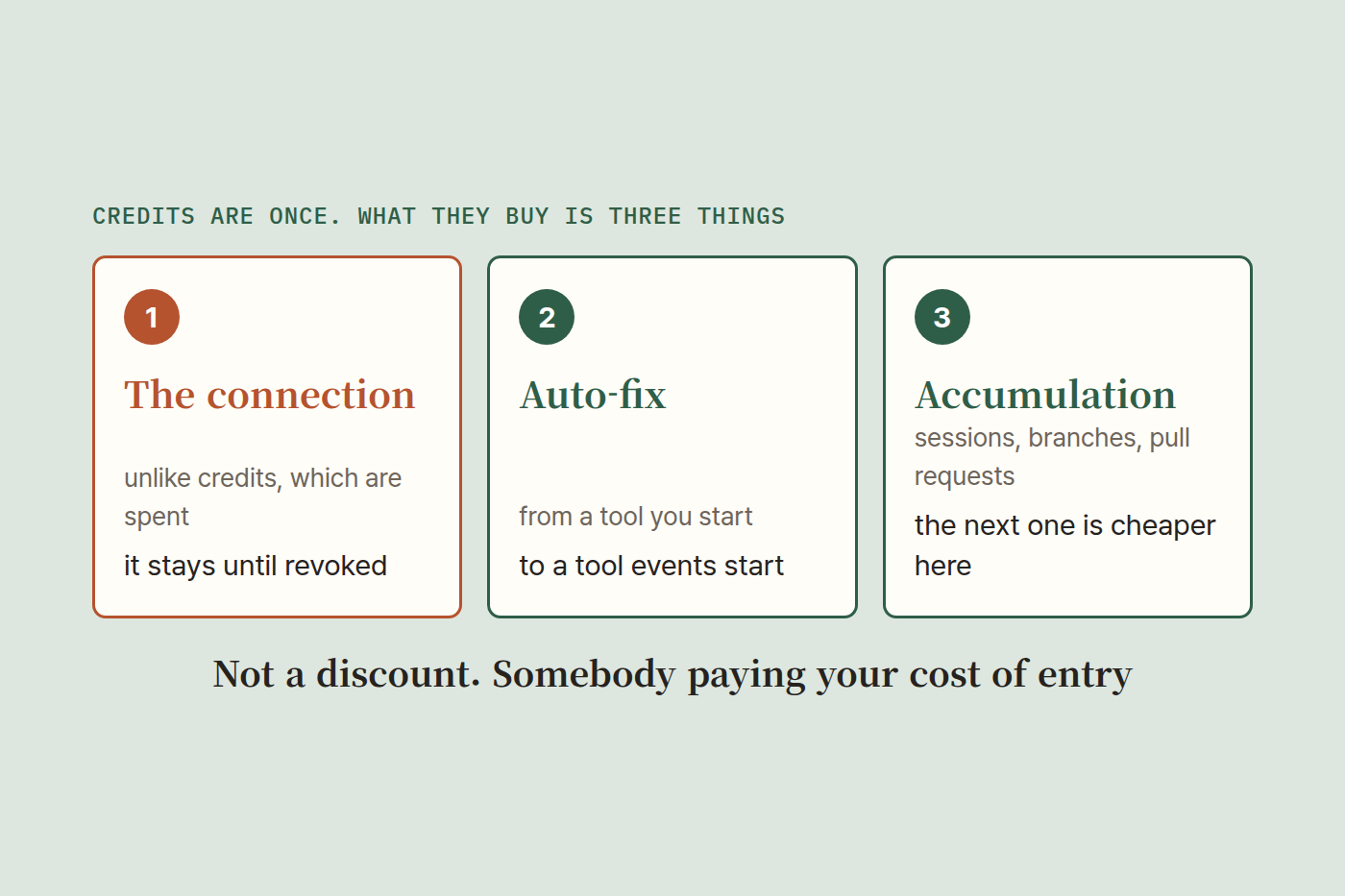The width and height of the screenshot is (1345, 896).
Task: Click "it stays until revoked" text
Action: tap(256, 566)
